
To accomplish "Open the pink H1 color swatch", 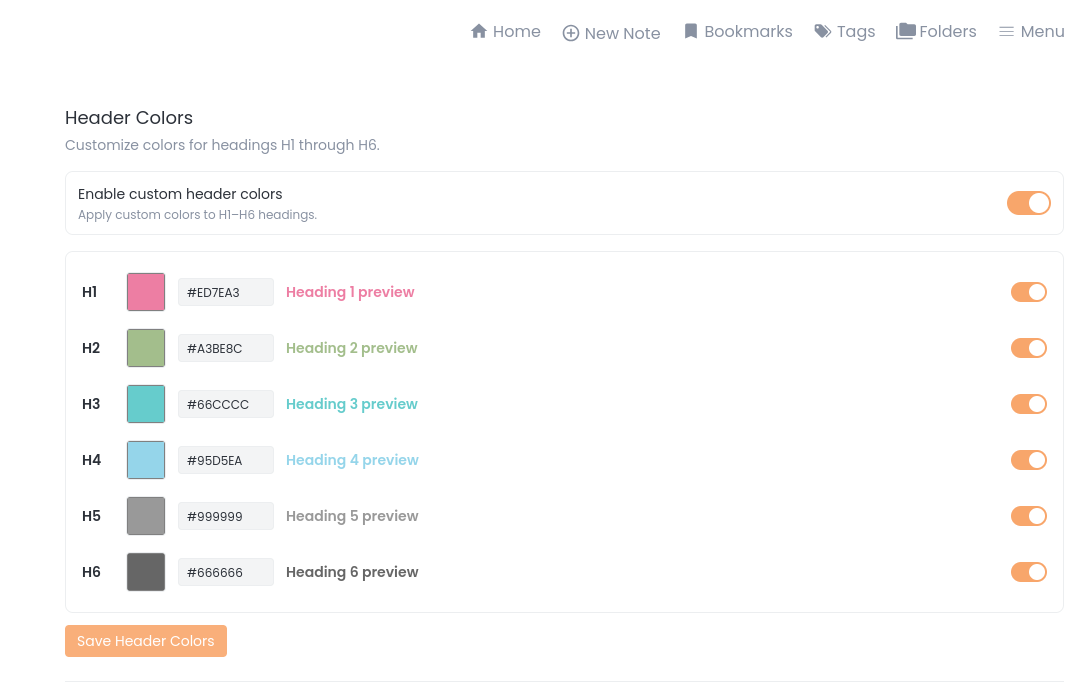I will tap(146, 292).
